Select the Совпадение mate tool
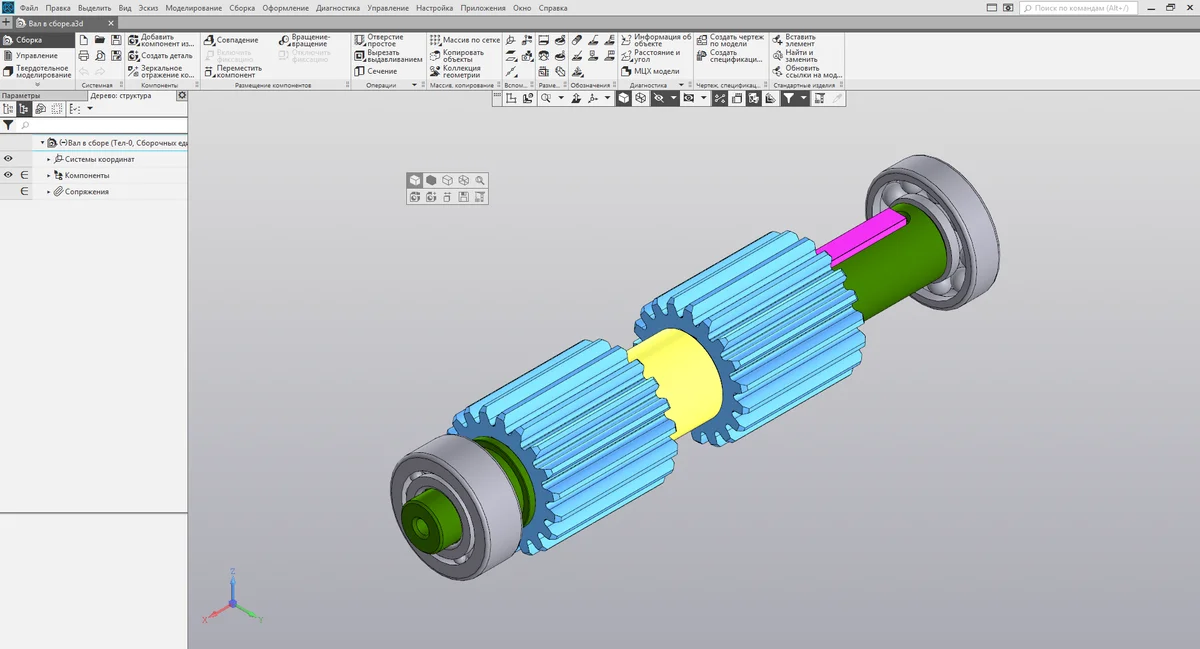This screenshot has width=1200, height=649. (x=231, y=40)
